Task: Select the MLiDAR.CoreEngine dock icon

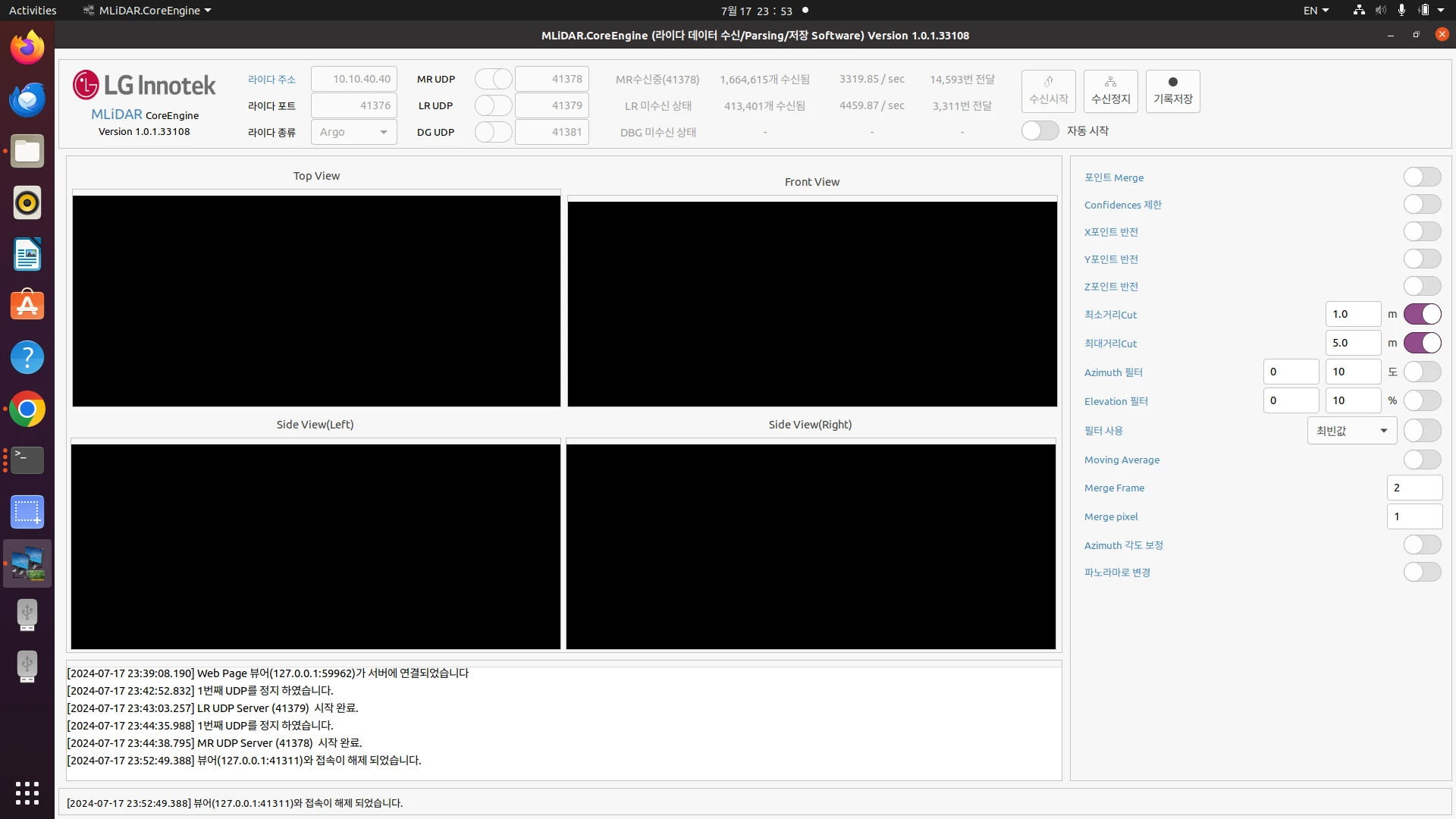Action: point(27,563)
